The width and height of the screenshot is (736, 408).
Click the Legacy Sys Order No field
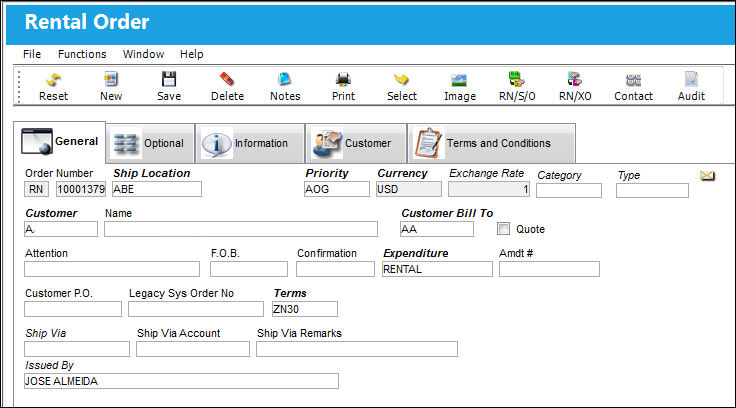[x=196, y=309]
